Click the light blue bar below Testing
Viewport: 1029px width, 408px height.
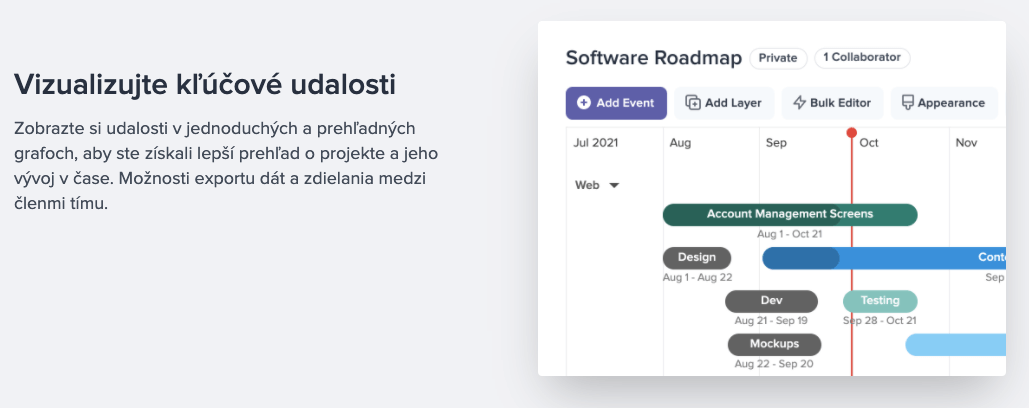tap(955, 345)
